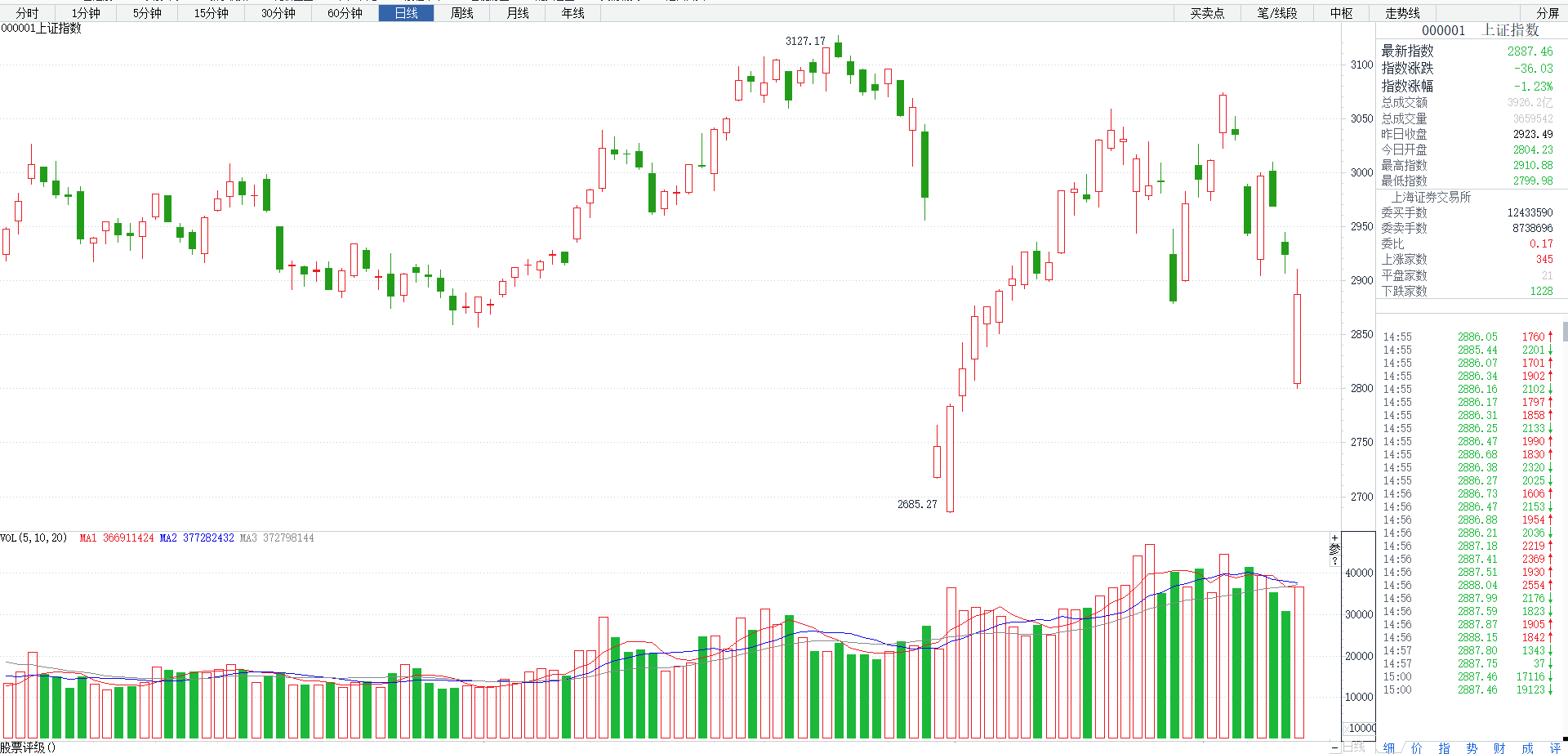Select the 30分钟 period tab
This screenshot has height=754, width=1568.
tap(278, 13)
